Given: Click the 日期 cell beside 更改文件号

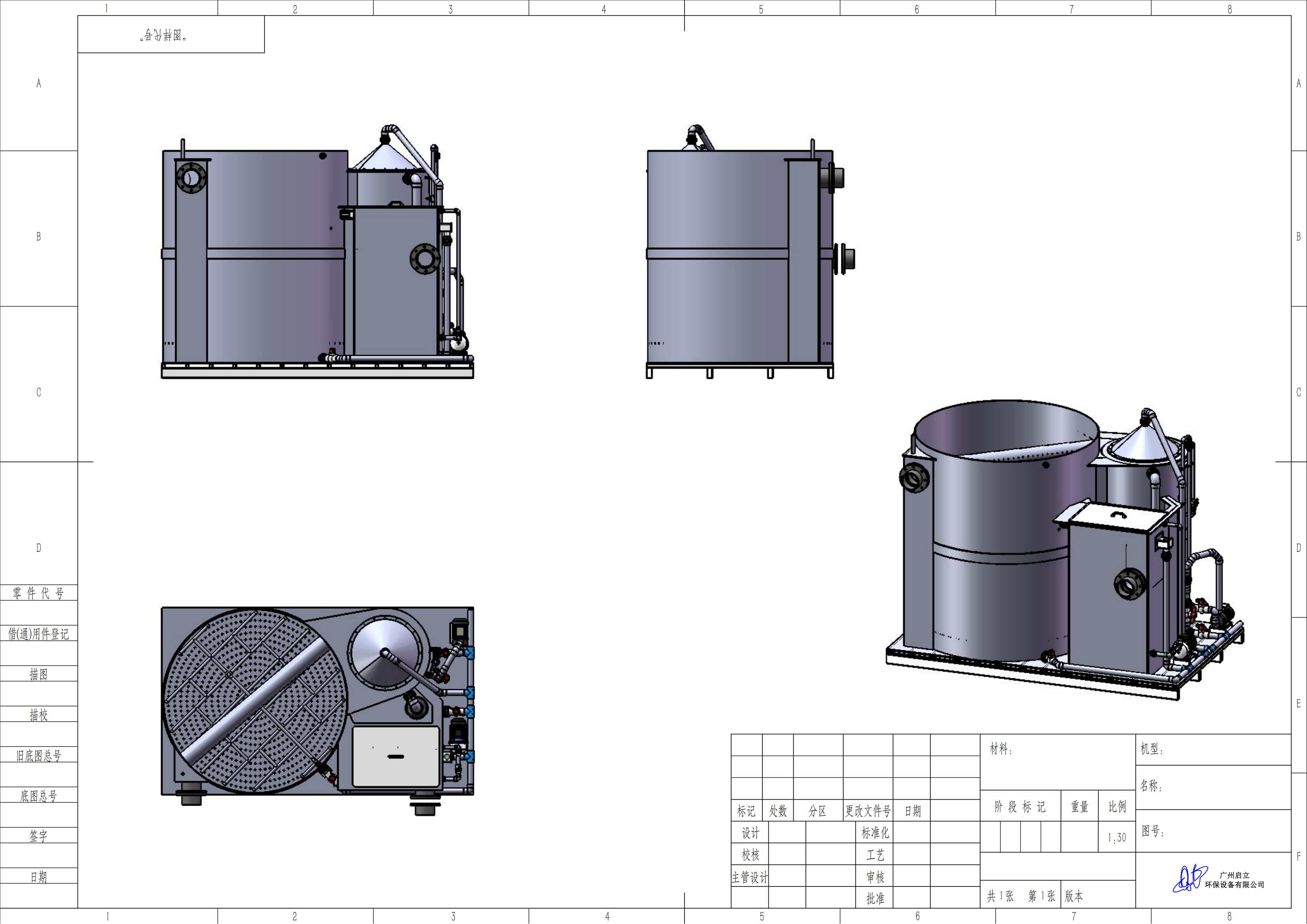Looking at the screenshot, I should (912, 810).
